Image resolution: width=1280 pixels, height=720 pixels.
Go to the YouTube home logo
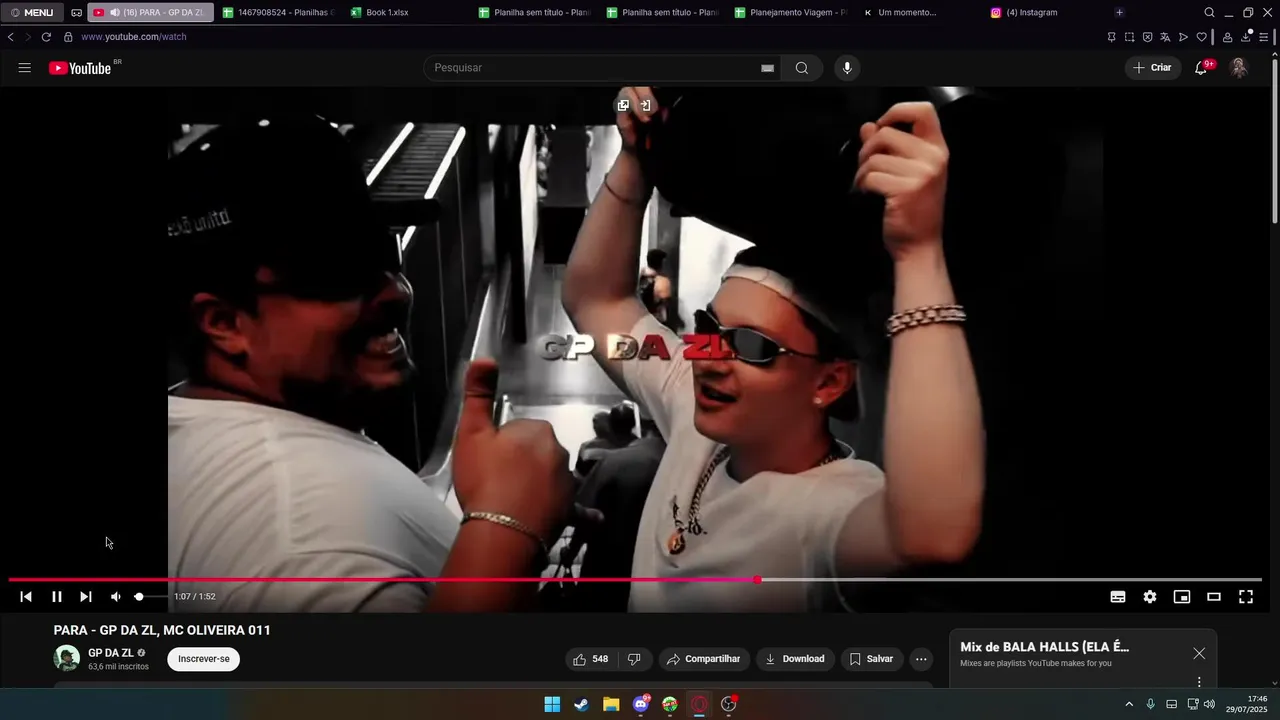tap(80, 68)
